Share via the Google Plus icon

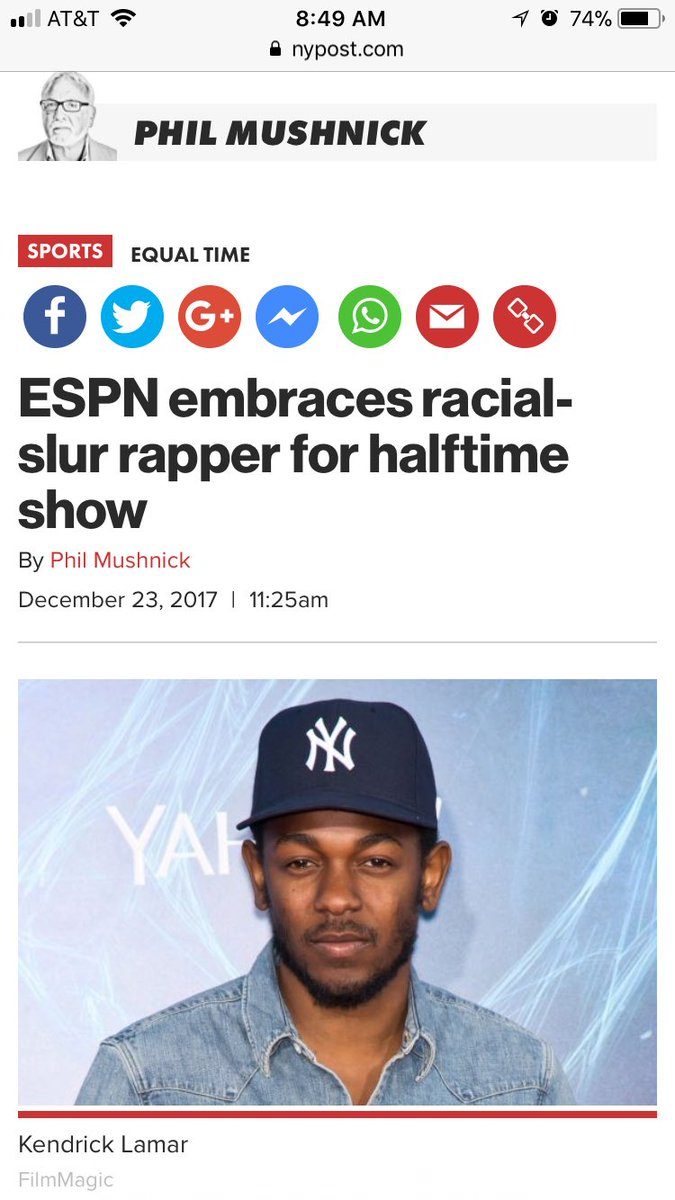tap(210, 317)
